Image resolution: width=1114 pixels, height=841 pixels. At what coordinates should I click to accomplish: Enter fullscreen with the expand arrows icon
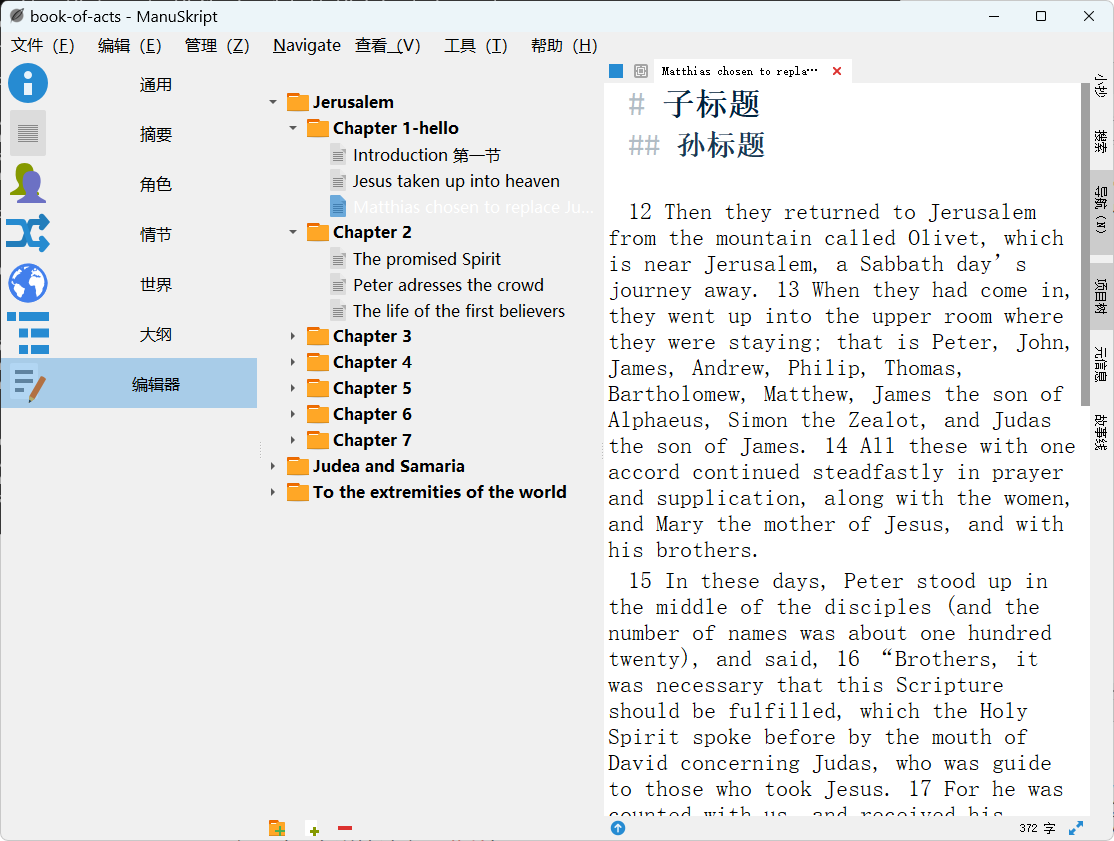coord(1076,828)
